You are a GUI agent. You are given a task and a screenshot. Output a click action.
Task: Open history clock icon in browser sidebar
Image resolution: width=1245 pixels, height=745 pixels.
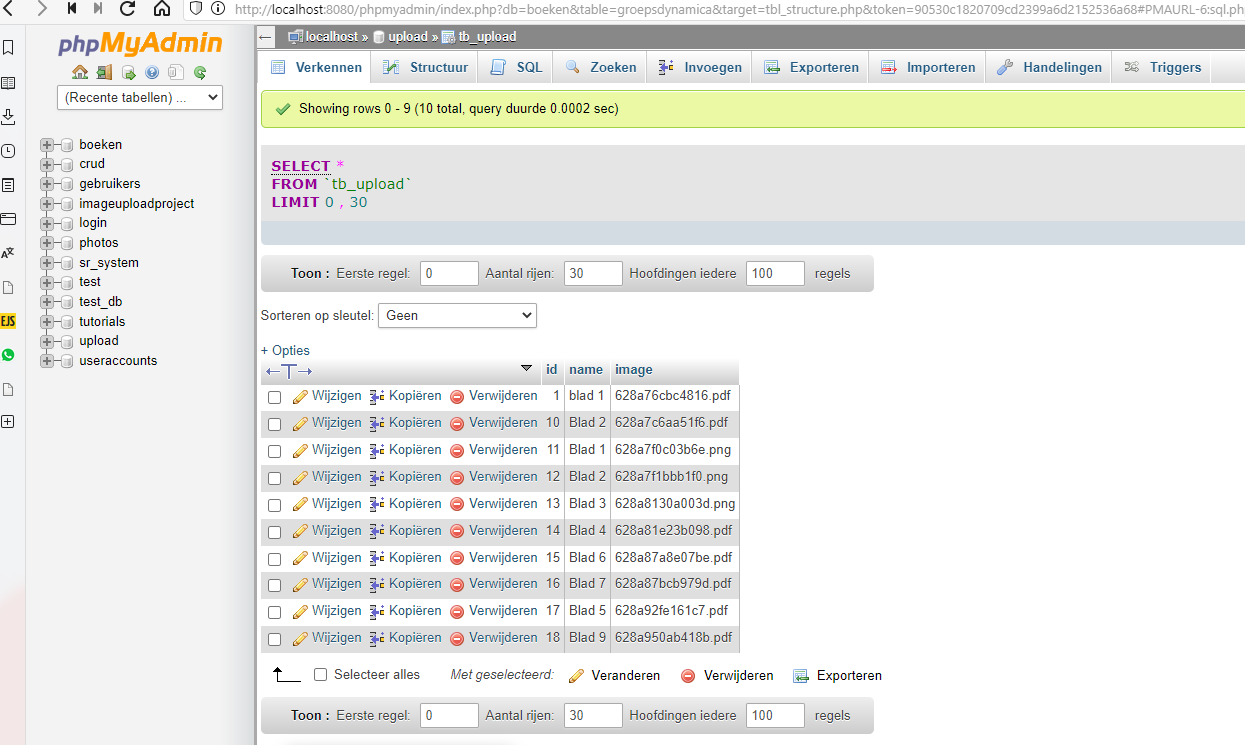coord(8,151)
